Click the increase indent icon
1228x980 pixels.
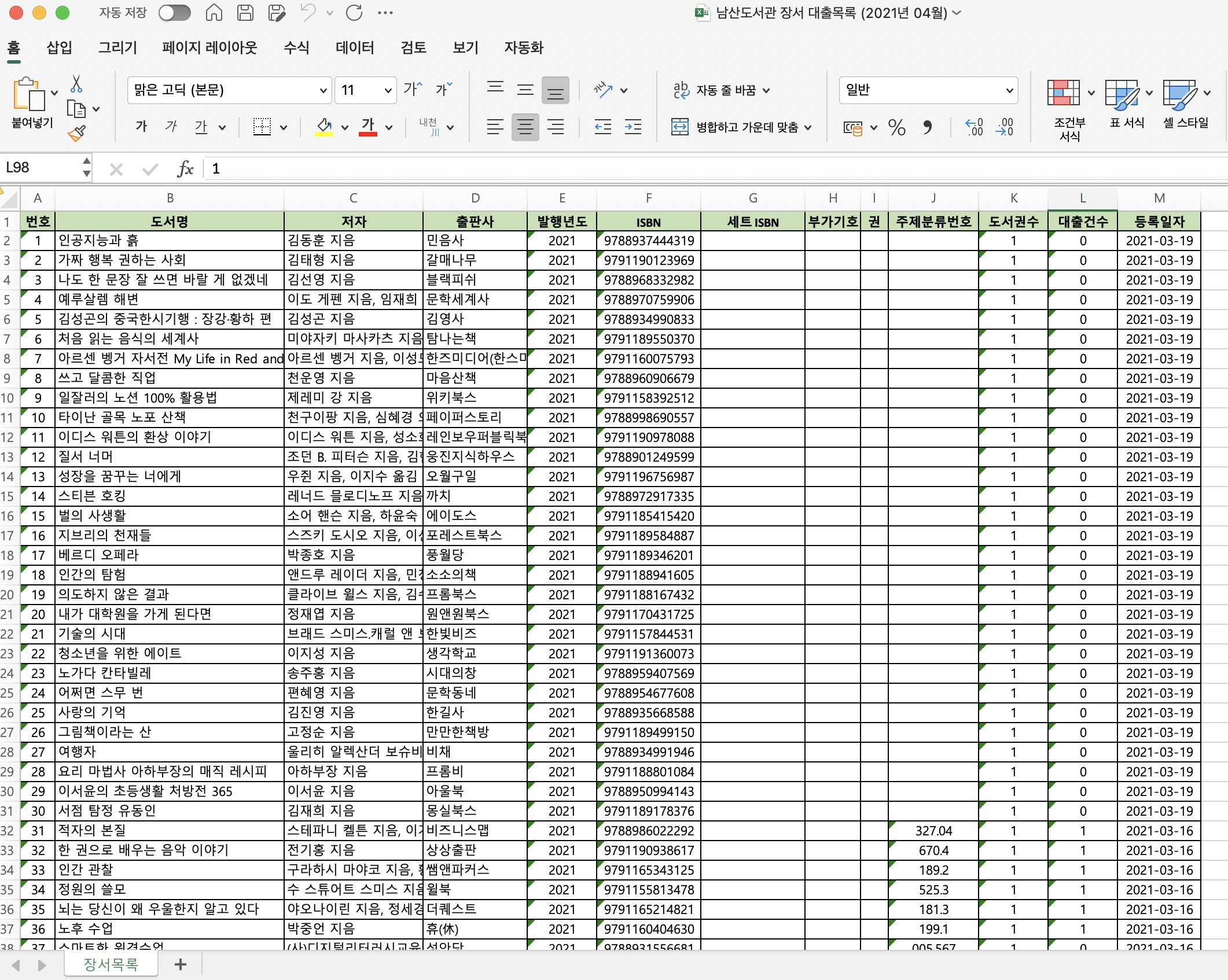(x=633, y=127)
